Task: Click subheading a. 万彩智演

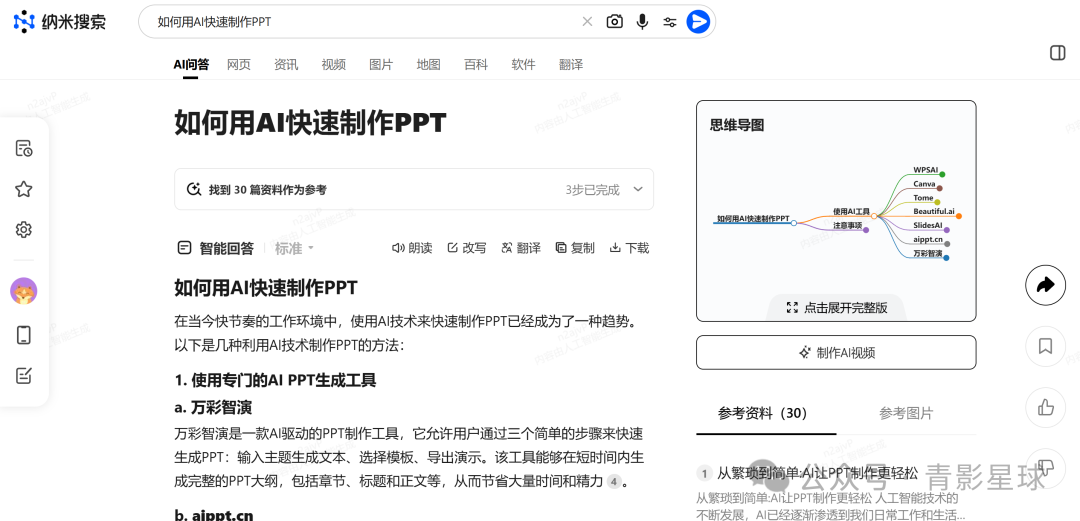Action: point(213,407)
